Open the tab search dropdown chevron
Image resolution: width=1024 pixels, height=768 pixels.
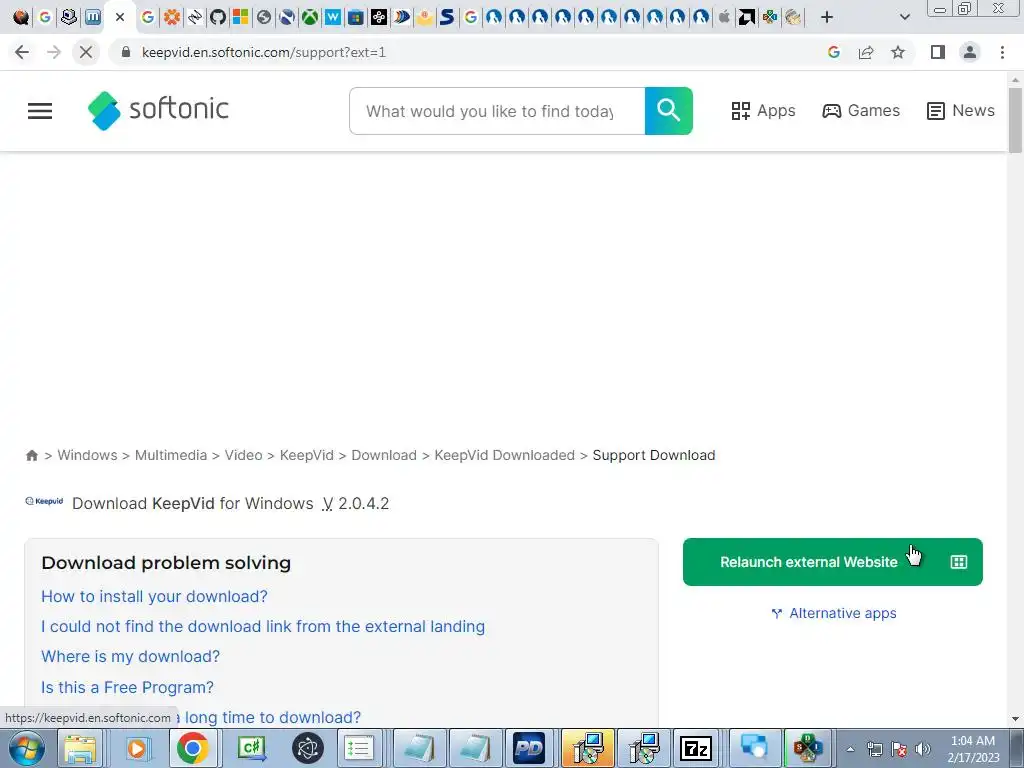pyautogui.click(x=904, y=17)
